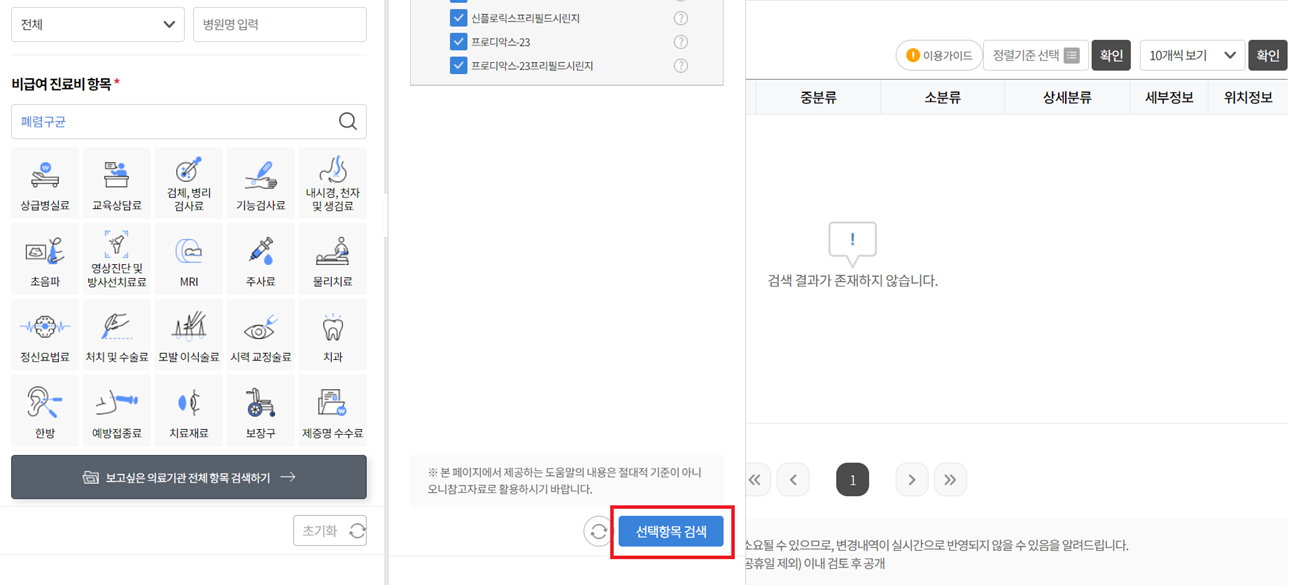This screenshot has width=1303, height=585.
Task: Select the 예방접종료 (vaccination) icon
Action: (116, 409)
